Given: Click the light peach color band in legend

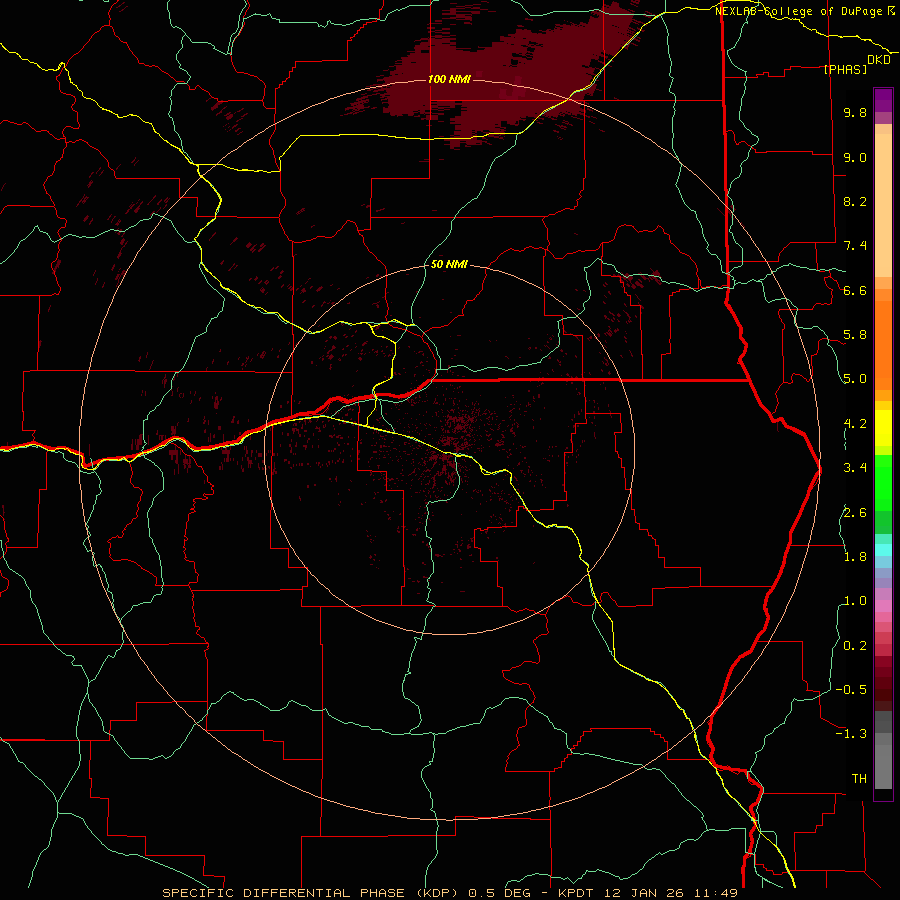Looking at the screenshot, I should pos(883,205).
